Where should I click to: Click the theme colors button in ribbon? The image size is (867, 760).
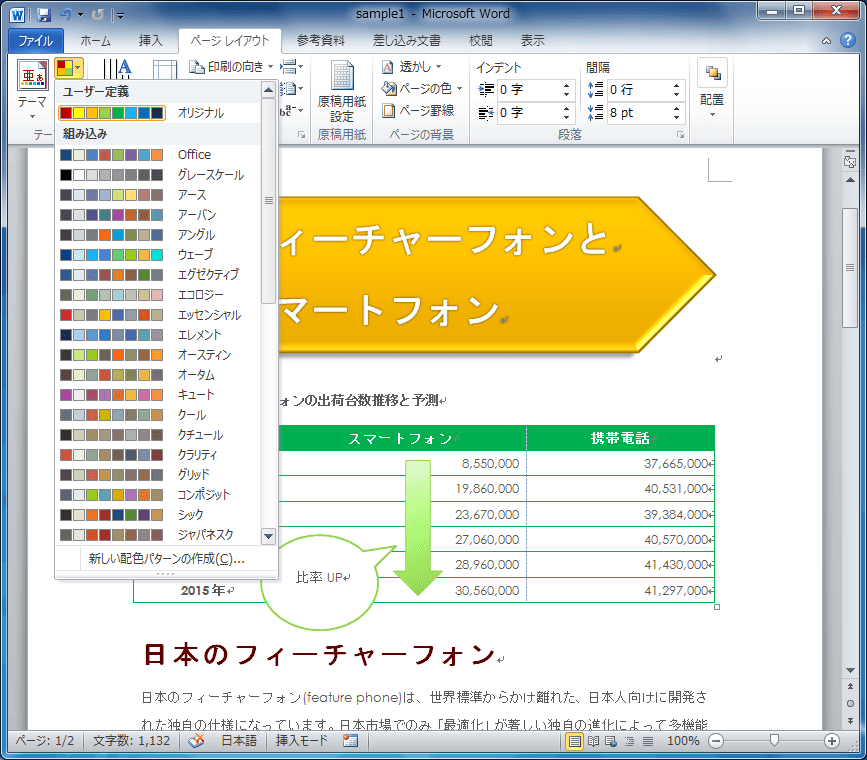[x=69, y=68]
